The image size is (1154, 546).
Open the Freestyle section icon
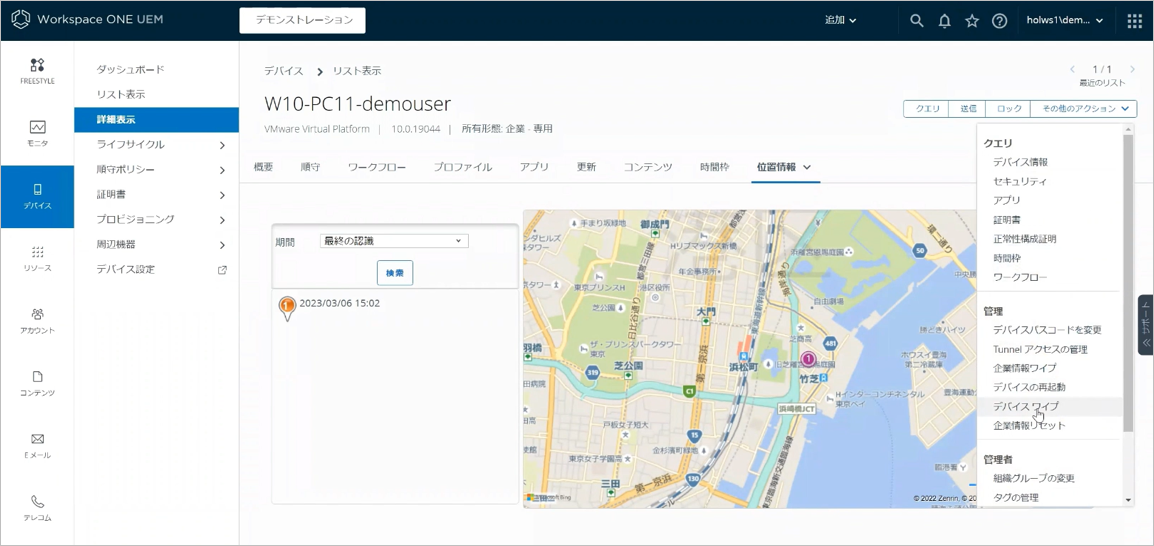click(38, 65)
